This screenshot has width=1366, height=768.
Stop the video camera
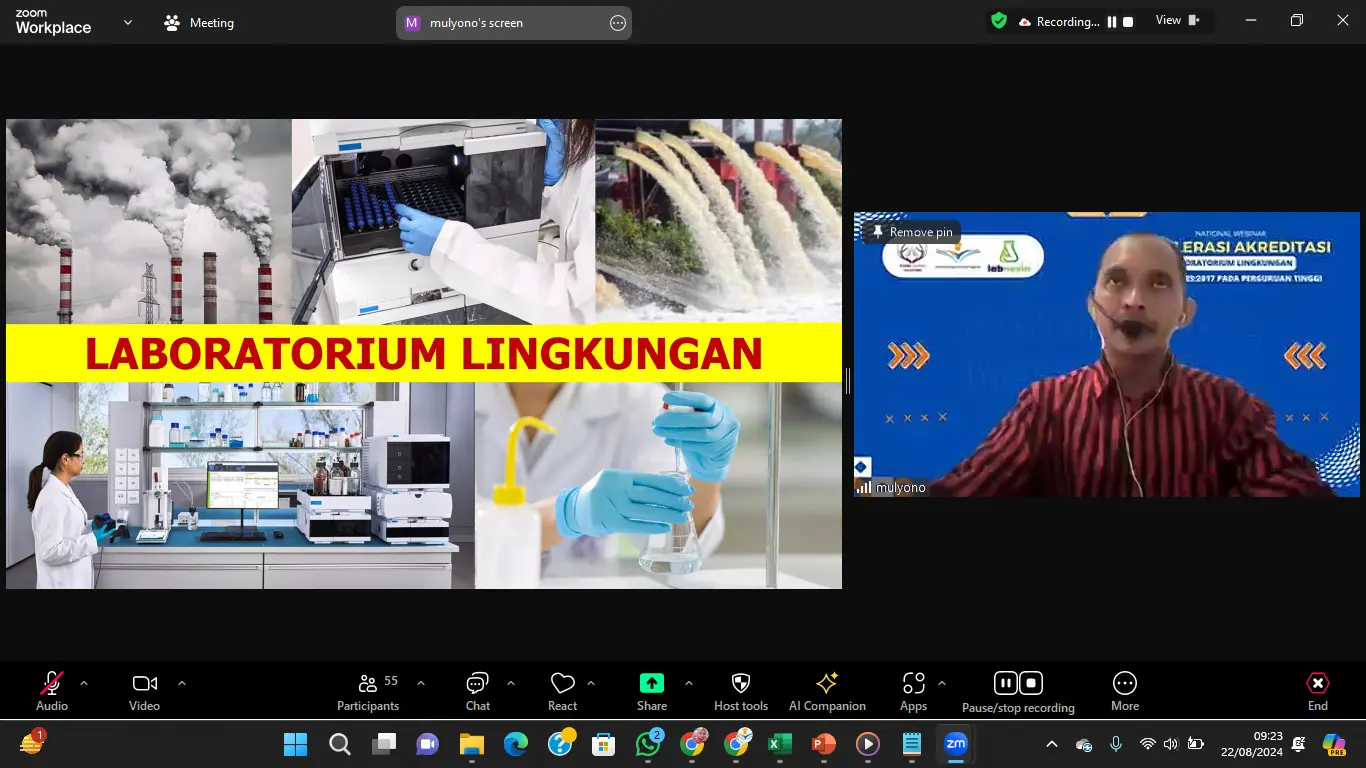coord(143,690)
